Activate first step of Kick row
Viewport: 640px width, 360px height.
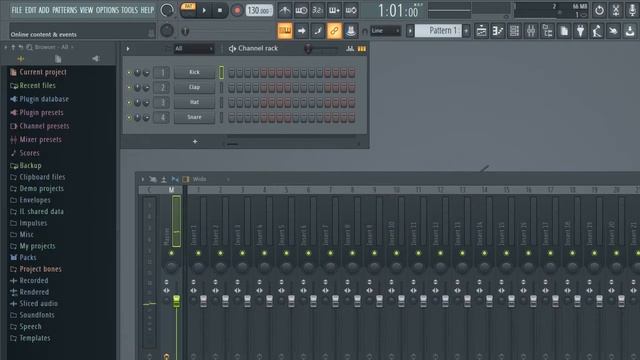click(231, 73)
